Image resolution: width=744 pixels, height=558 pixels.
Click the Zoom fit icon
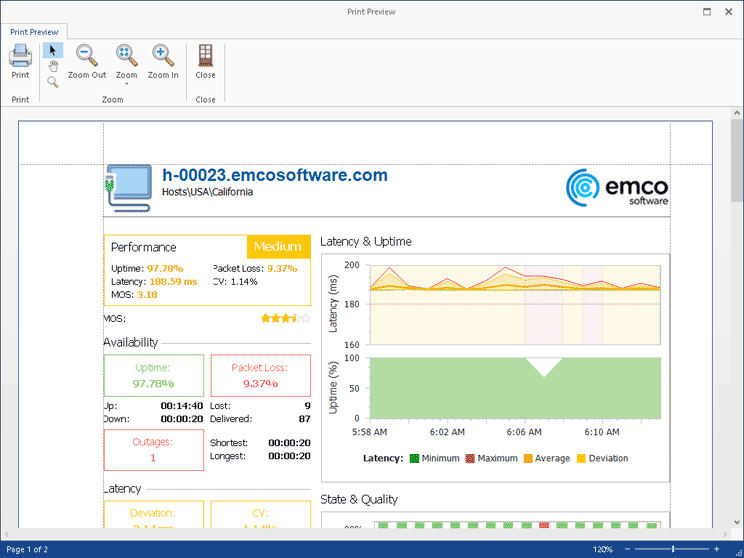pyautogui.click(x=126, y=56)
